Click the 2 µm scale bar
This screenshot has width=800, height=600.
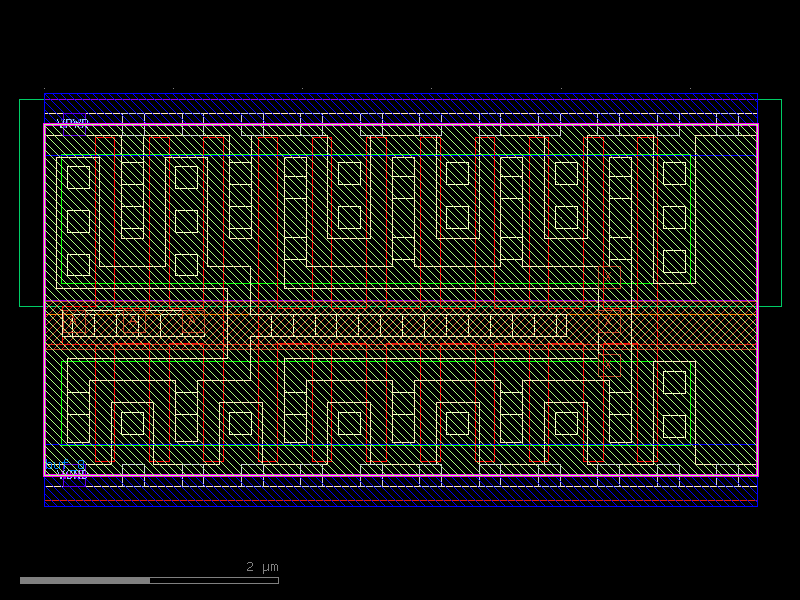coord(150,577)
